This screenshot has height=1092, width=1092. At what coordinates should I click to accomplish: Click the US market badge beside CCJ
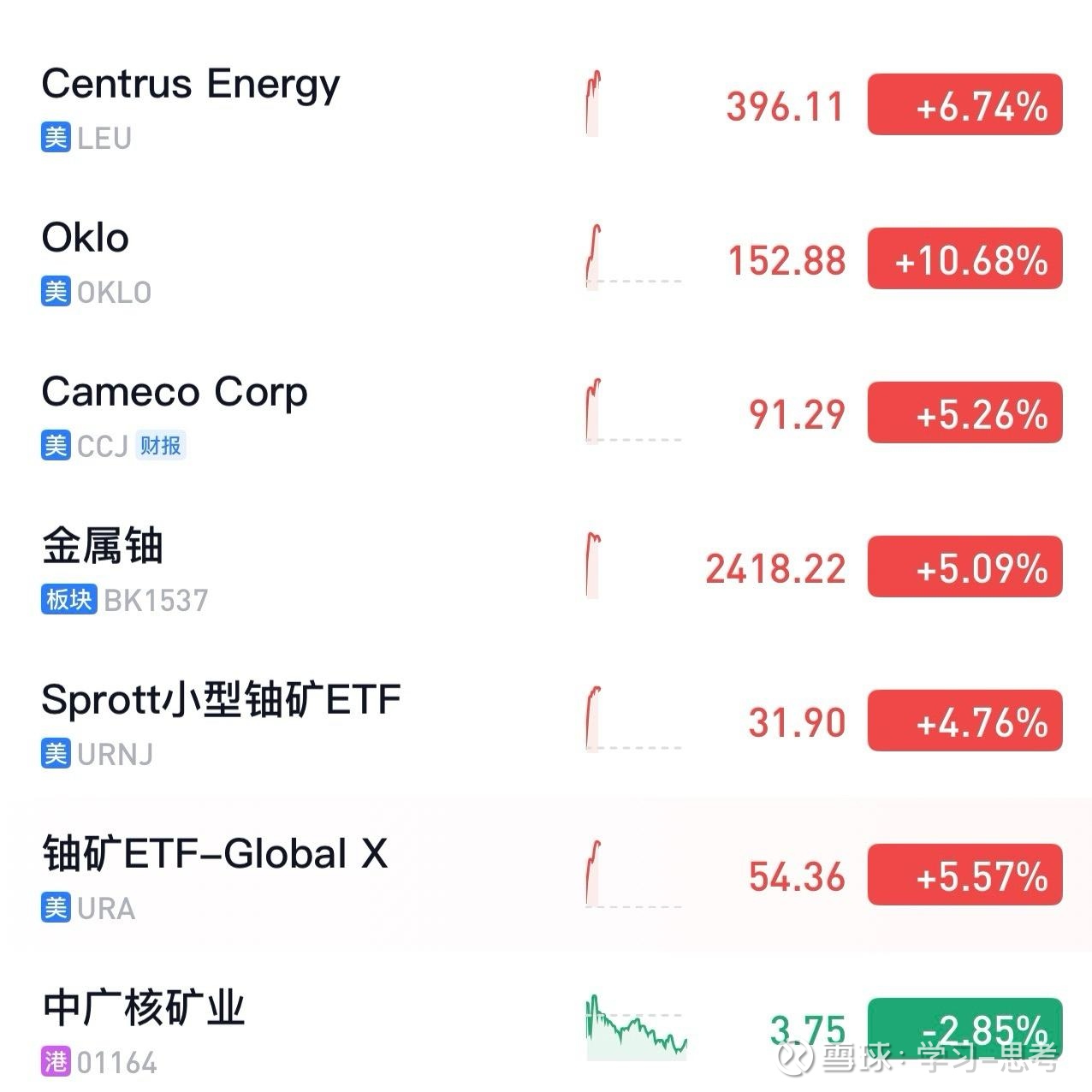click(56, 446)
